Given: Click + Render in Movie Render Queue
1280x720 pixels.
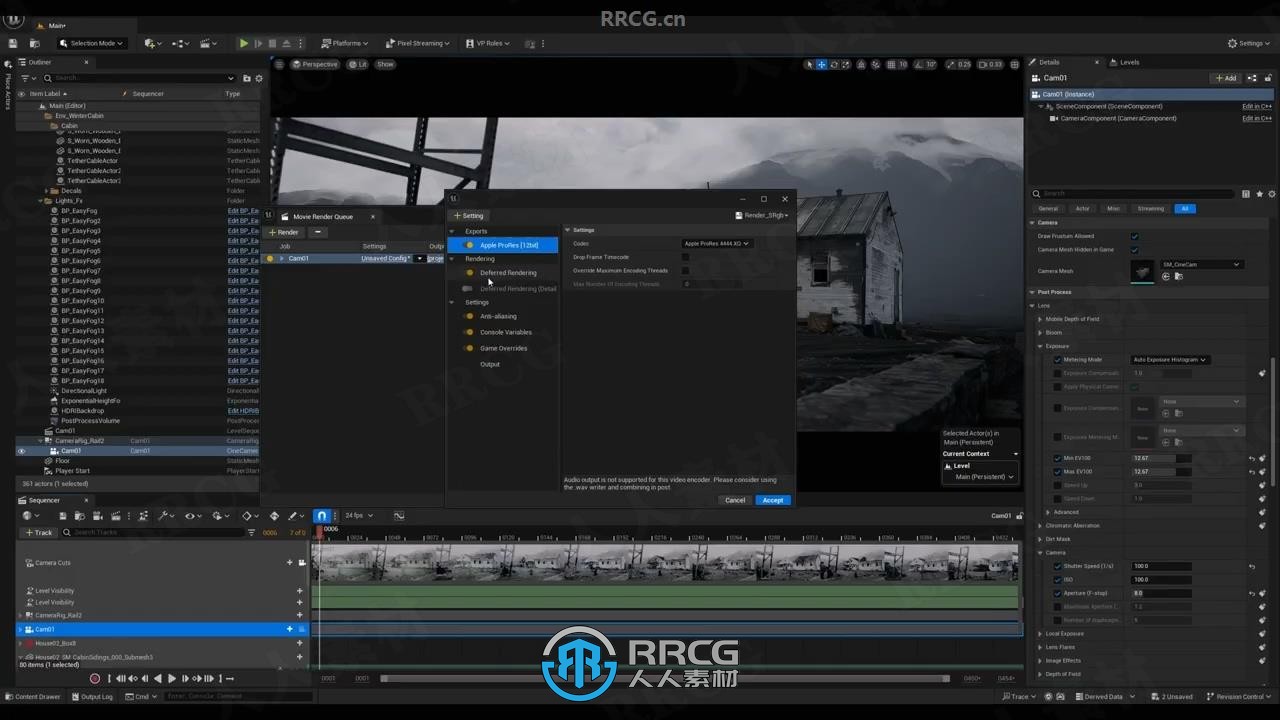Looking at the screenshot, I should coord(284,232).
